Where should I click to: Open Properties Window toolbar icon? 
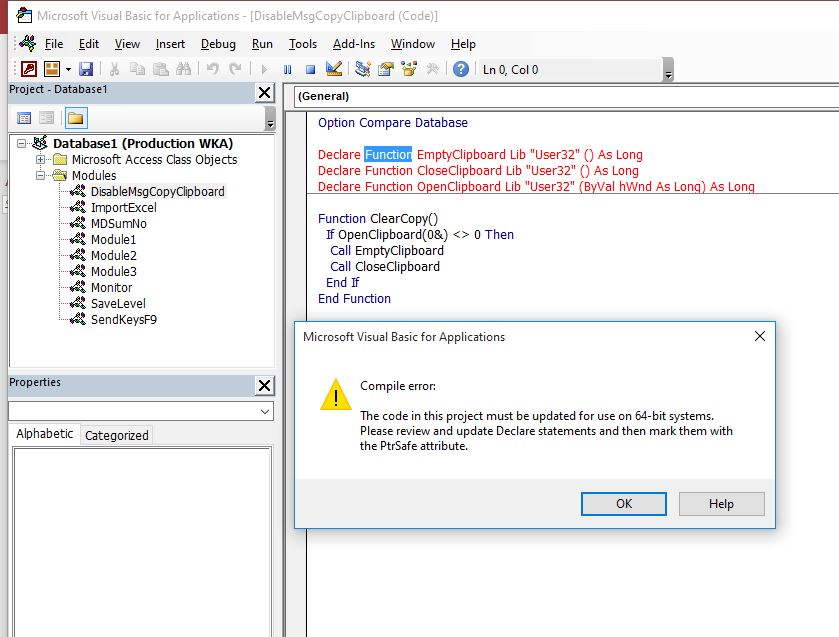pos(385,69)
